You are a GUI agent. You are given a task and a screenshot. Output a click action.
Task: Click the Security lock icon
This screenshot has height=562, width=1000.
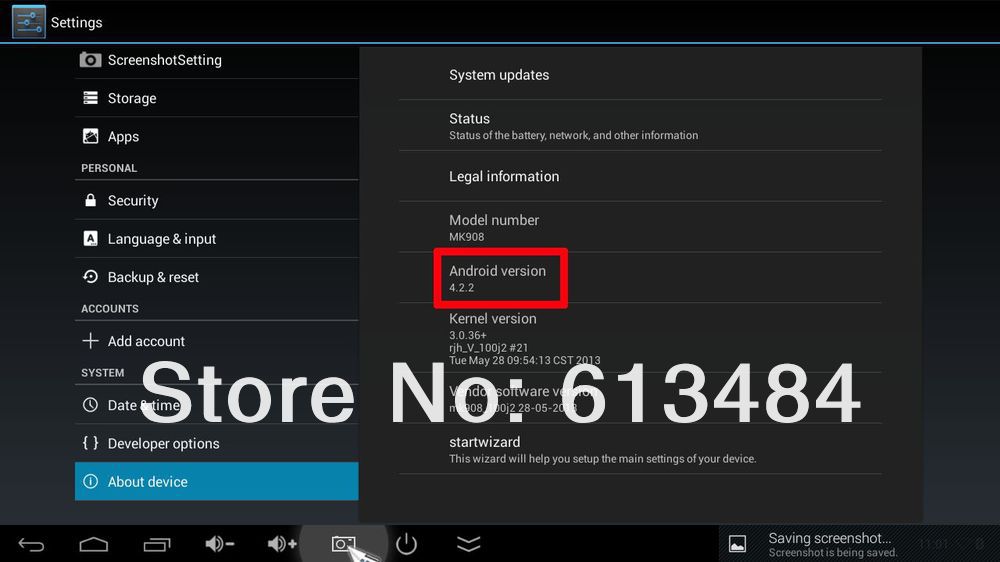pos(91,200)
